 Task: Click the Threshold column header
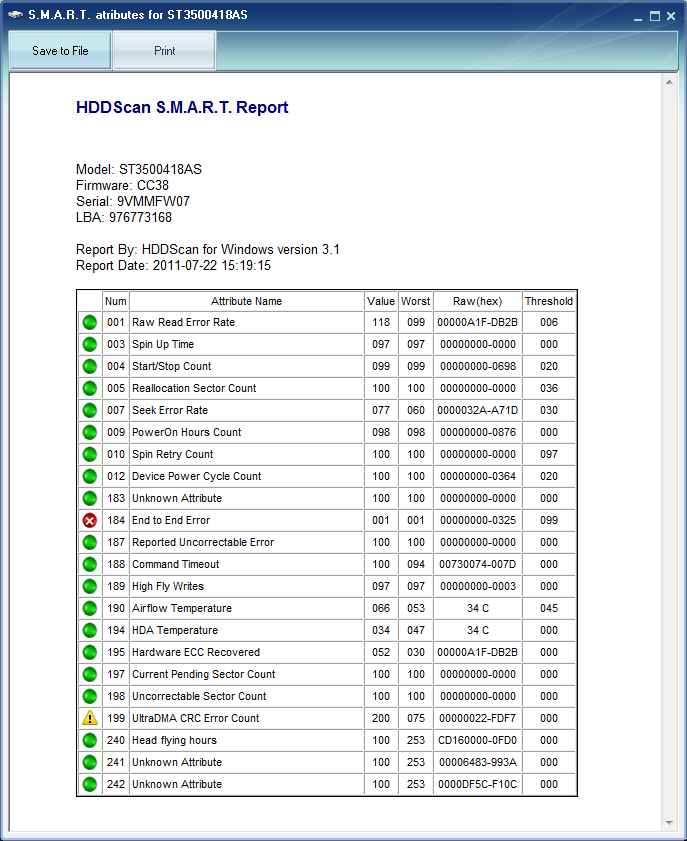click(x=549, y=301)
